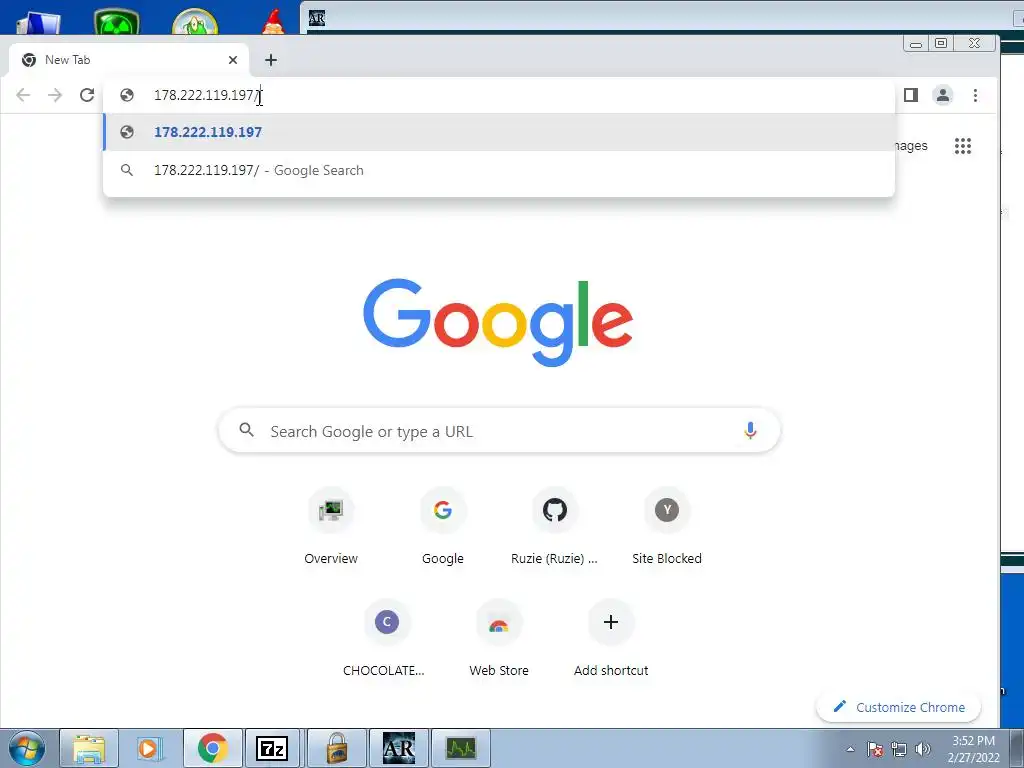Open the green creature desktop icon

195,20
